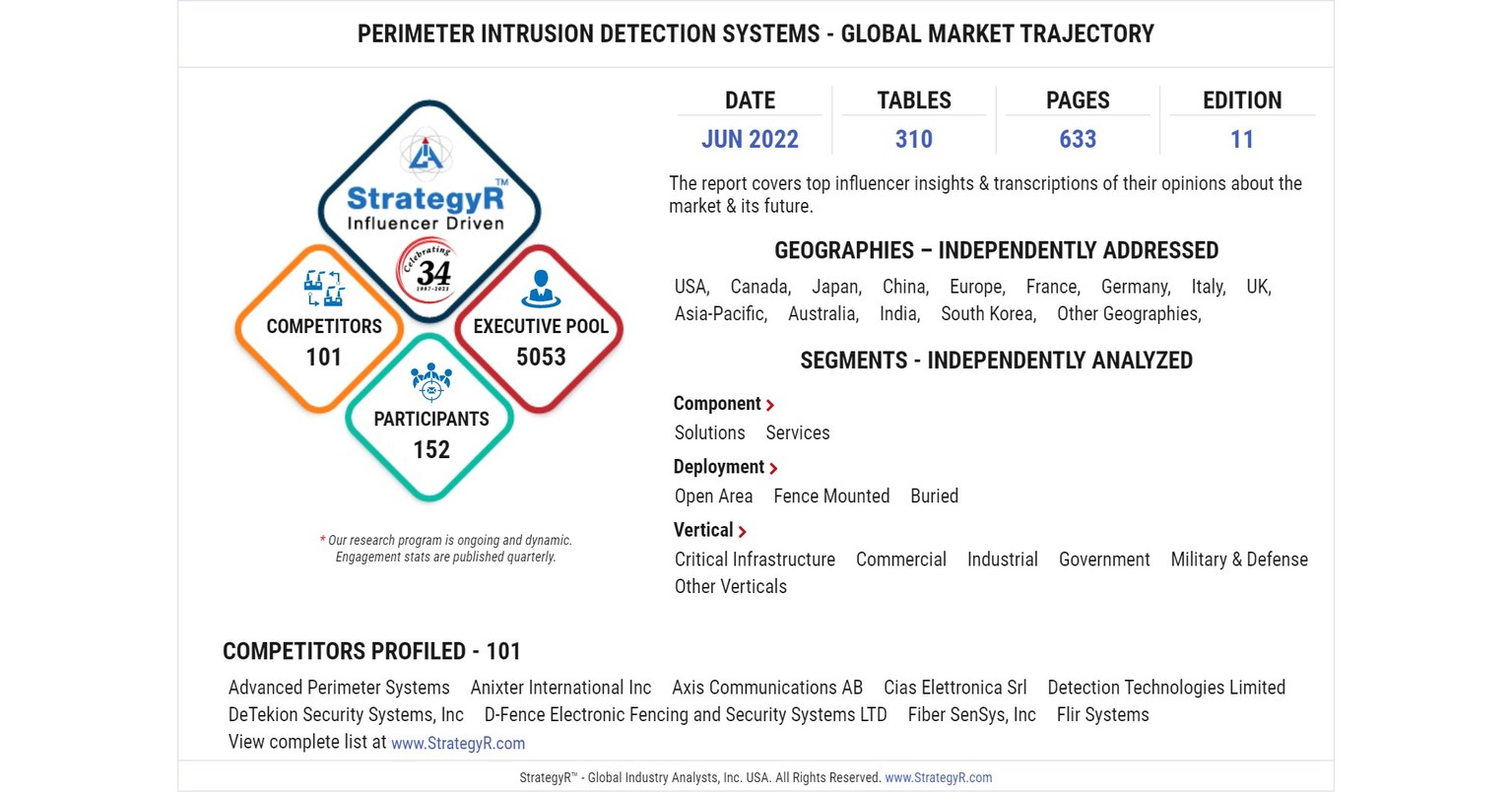Click the EXECUTIVE POOL 5053 label
Image resolution: width=1512 pixels, height=792 pixels.
(x=541, y=341)
